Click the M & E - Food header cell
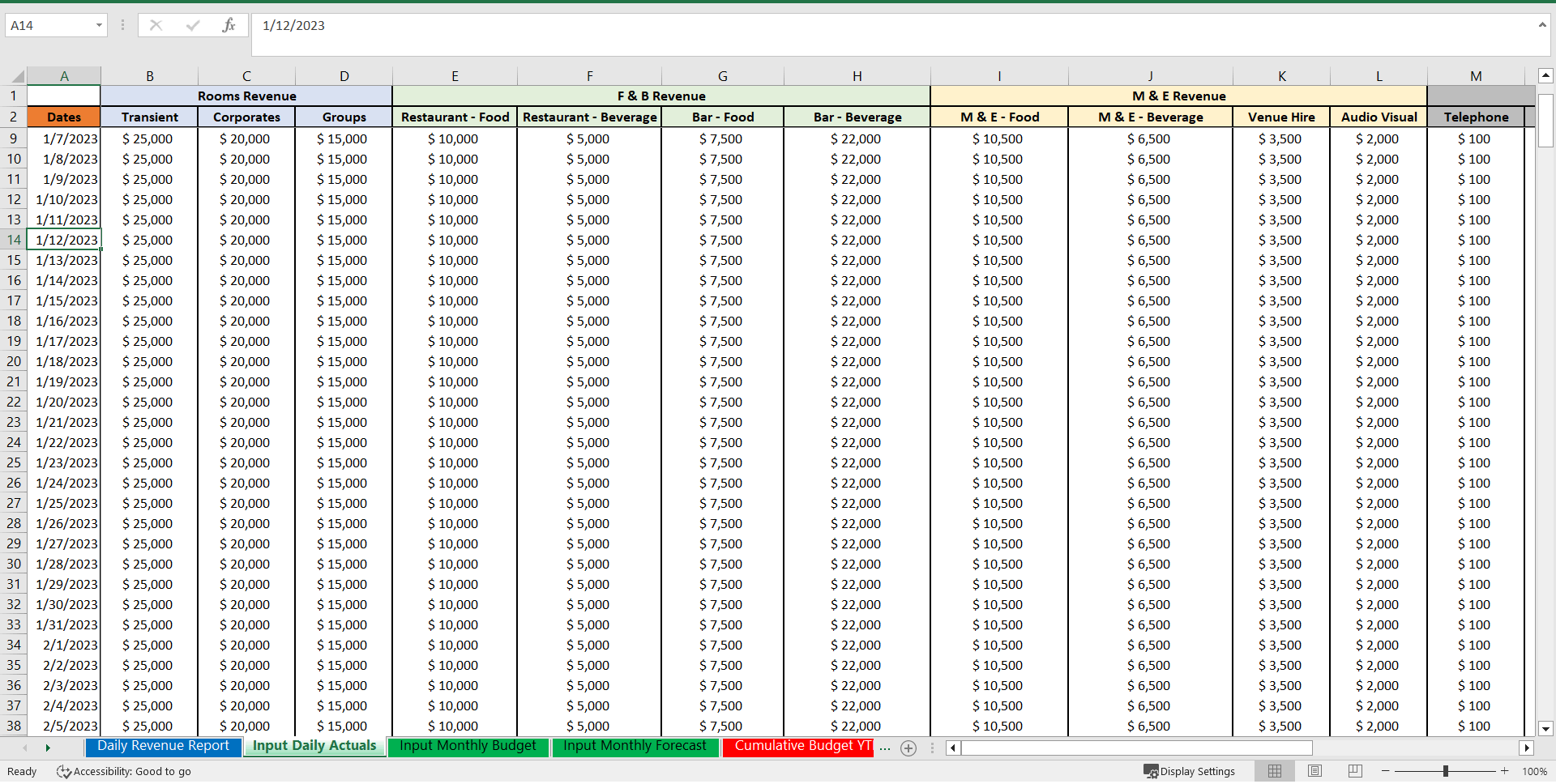 coord(1000,117)
